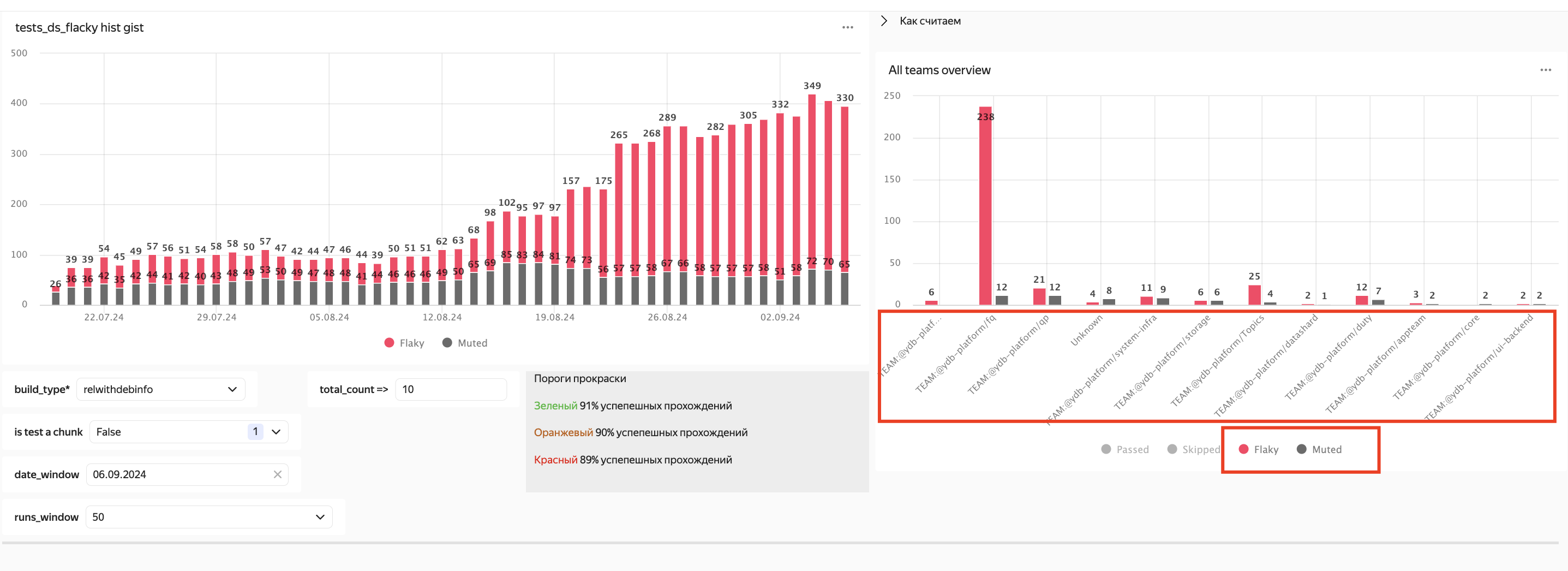Viewport: 1568px width, 571px height.
Task: Click the Unknown team axis label
Action: click(x=1086, y=331)
